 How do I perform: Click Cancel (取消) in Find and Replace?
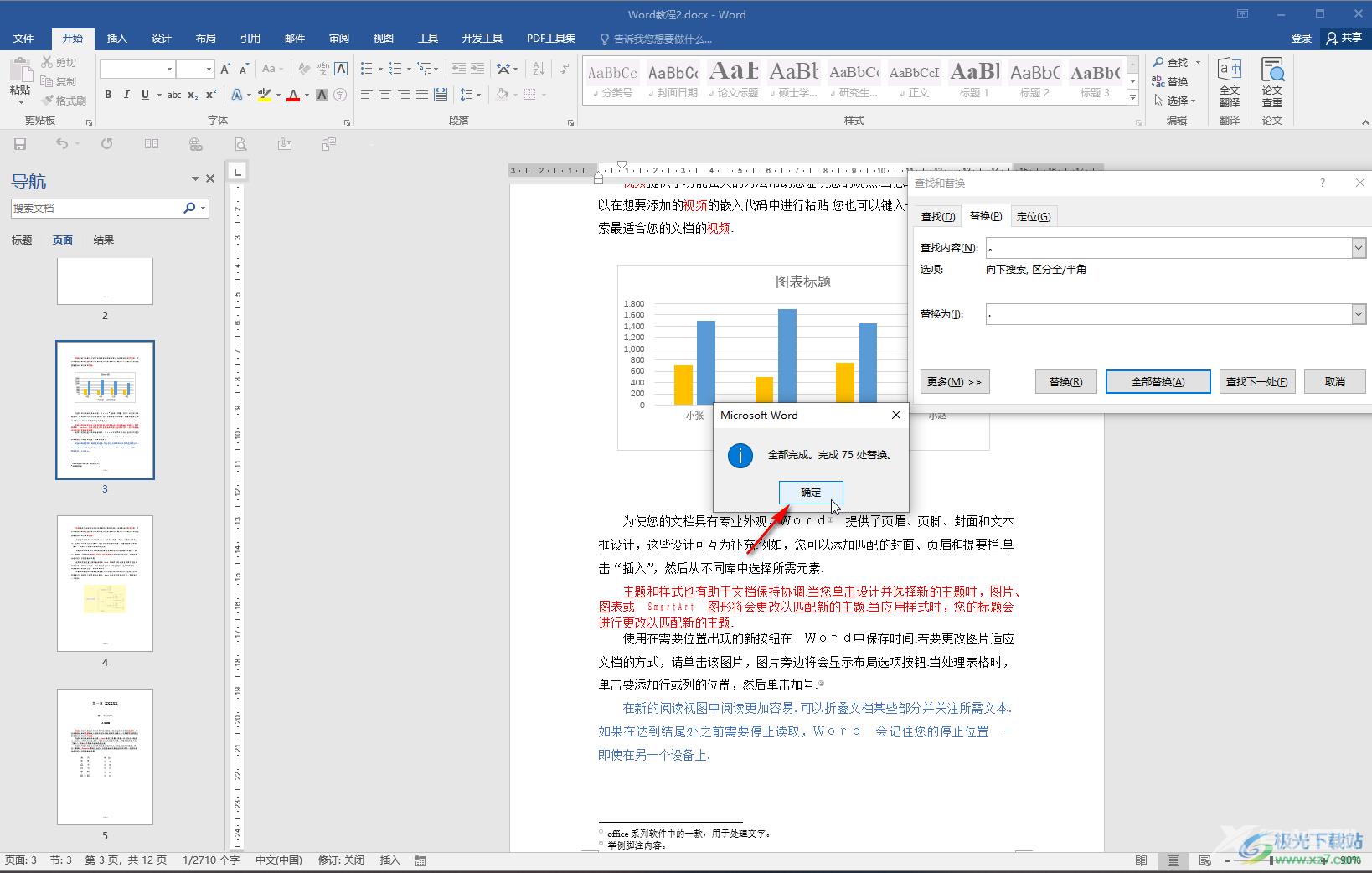1334,381
